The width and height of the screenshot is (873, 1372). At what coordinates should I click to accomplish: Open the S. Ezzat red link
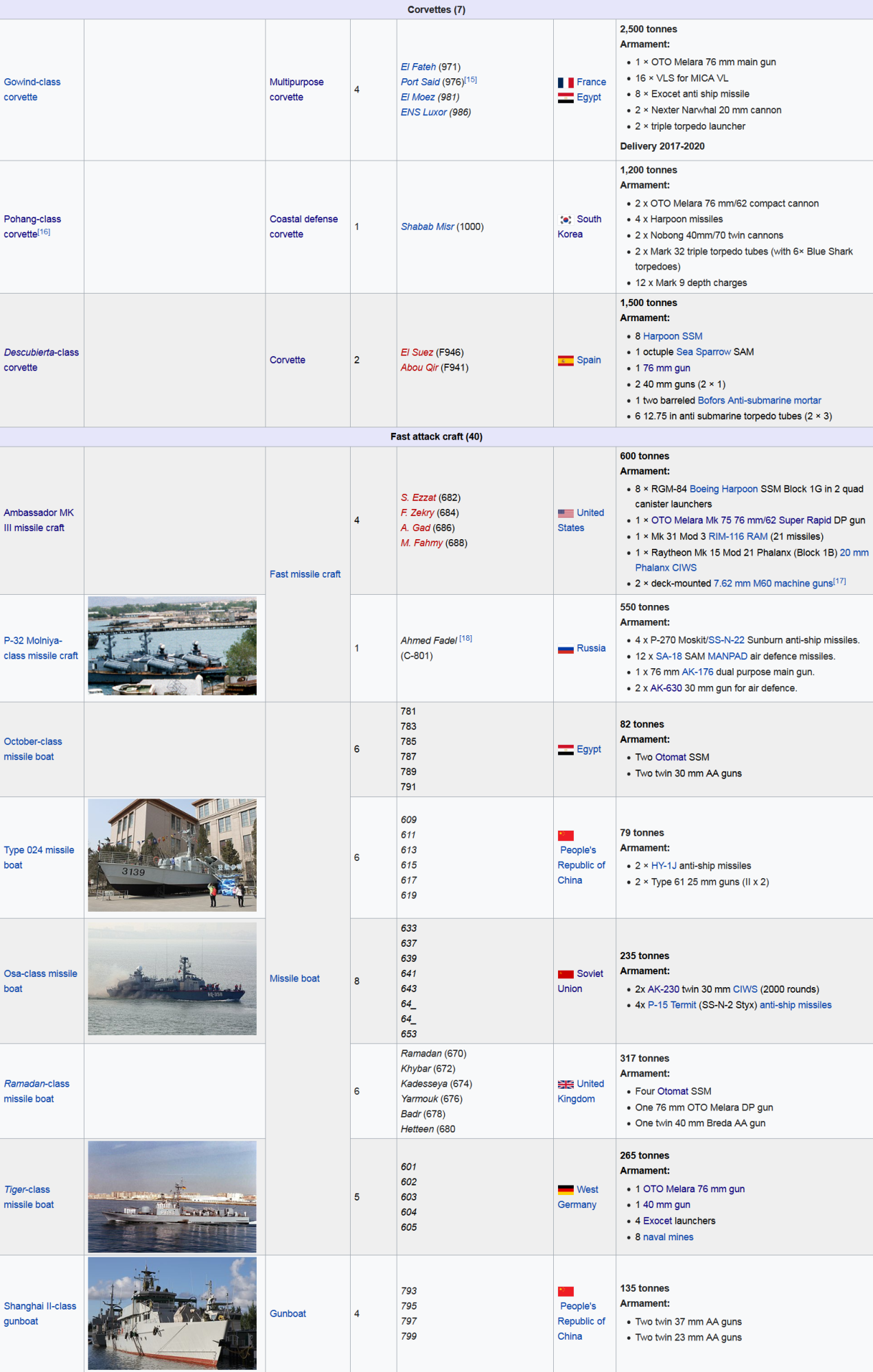(x=418, y=498)
